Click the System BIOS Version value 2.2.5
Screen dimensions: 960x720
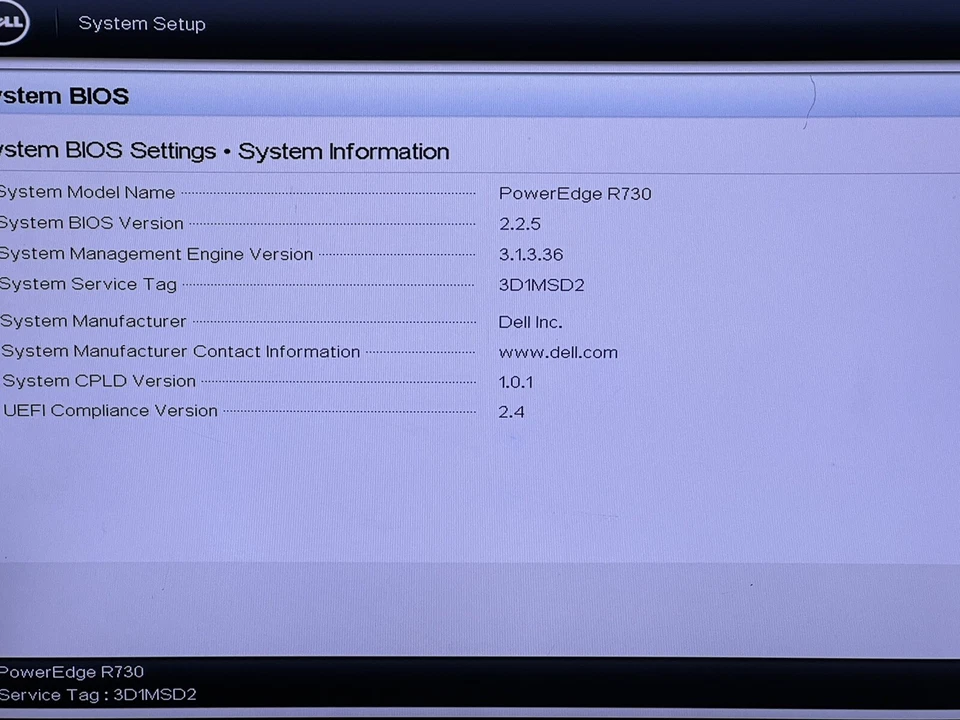[x=519, y=223]
